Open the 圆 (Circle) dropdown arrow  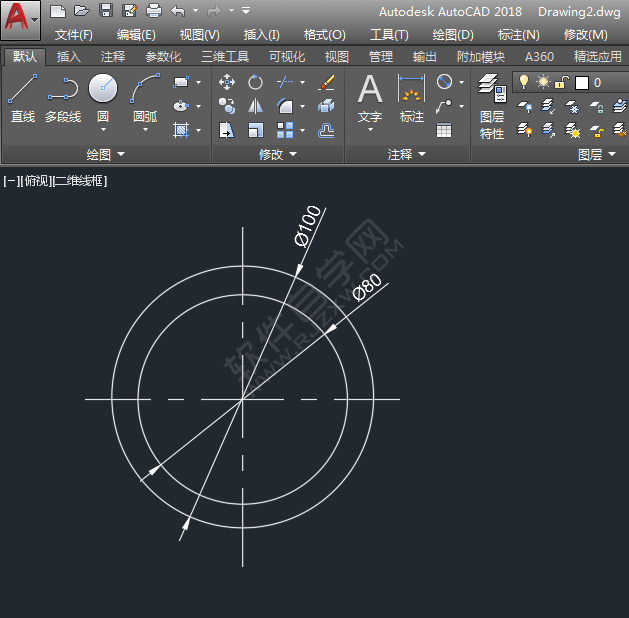(x=103, y=129)
